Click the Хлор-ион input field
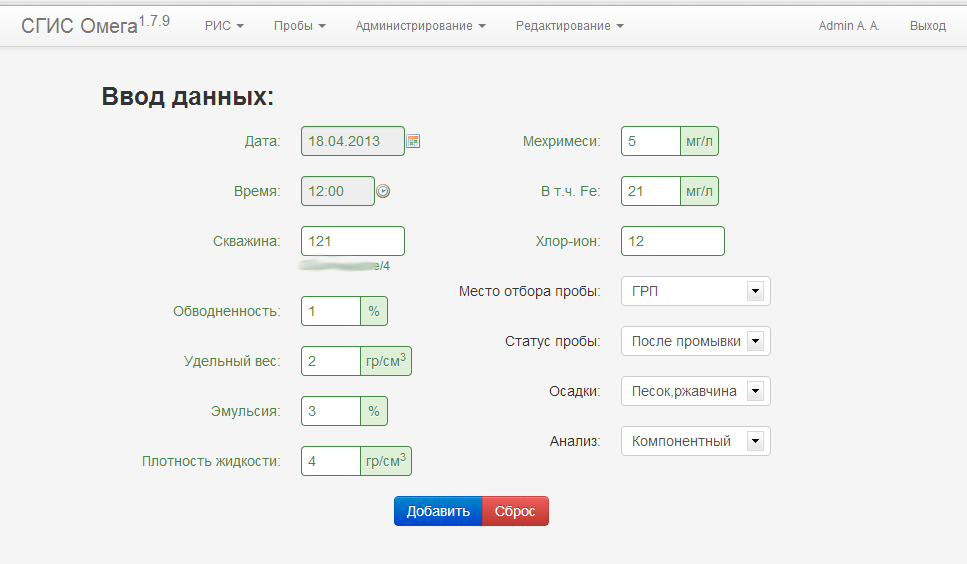967x564 pixels. [x=673, y=241]
